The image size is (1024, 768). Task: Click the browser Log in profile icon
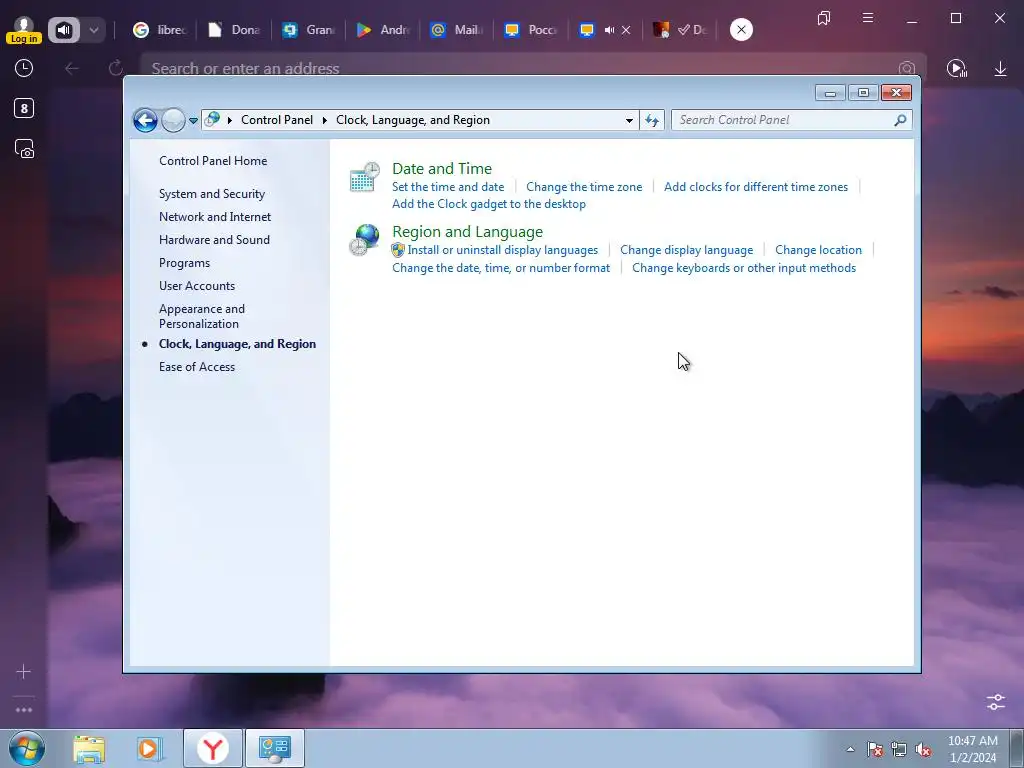point(24,30)
